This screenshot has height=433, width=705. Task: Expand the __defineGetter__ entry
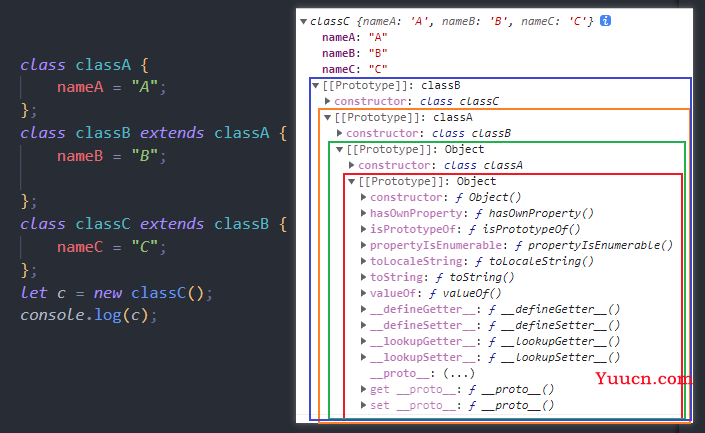click(364, 309)
